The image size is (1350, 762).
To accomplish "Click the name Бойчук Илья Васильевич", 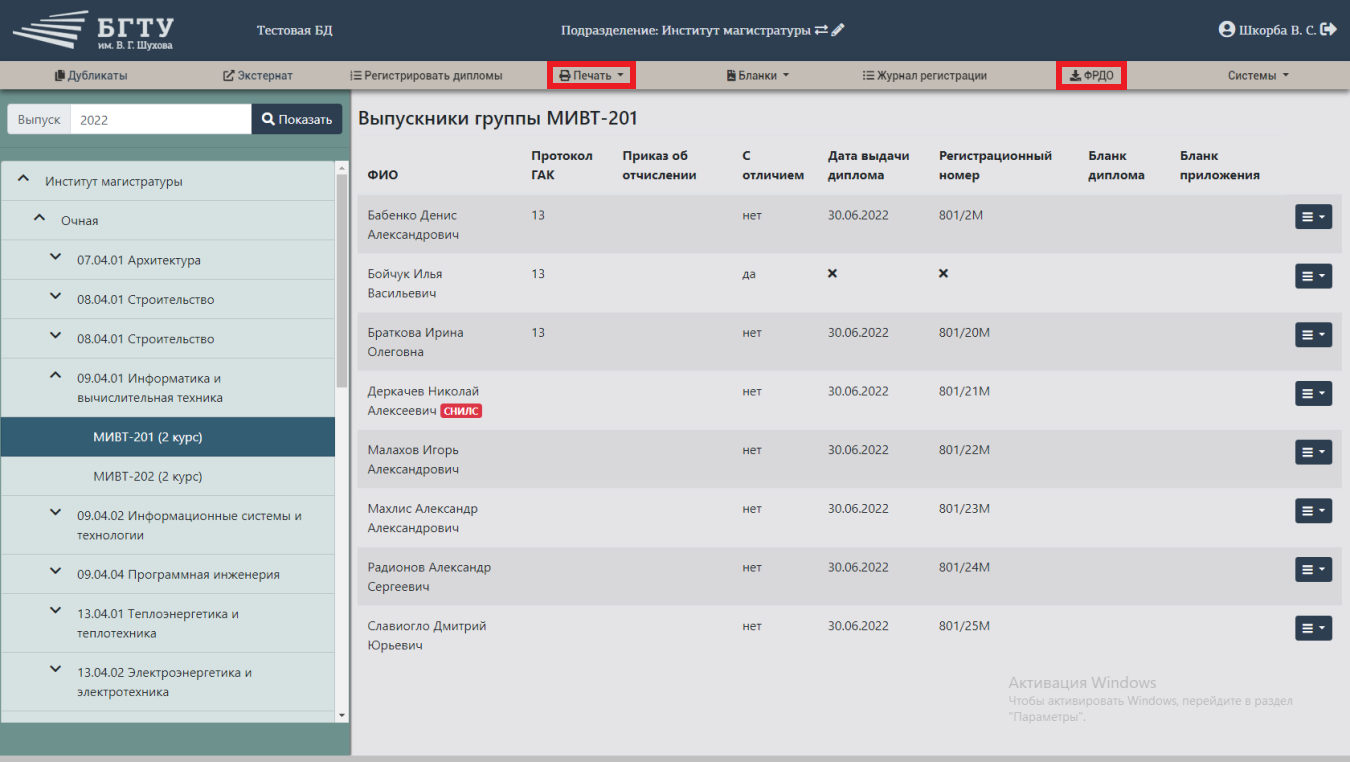I will coord(405,284).
